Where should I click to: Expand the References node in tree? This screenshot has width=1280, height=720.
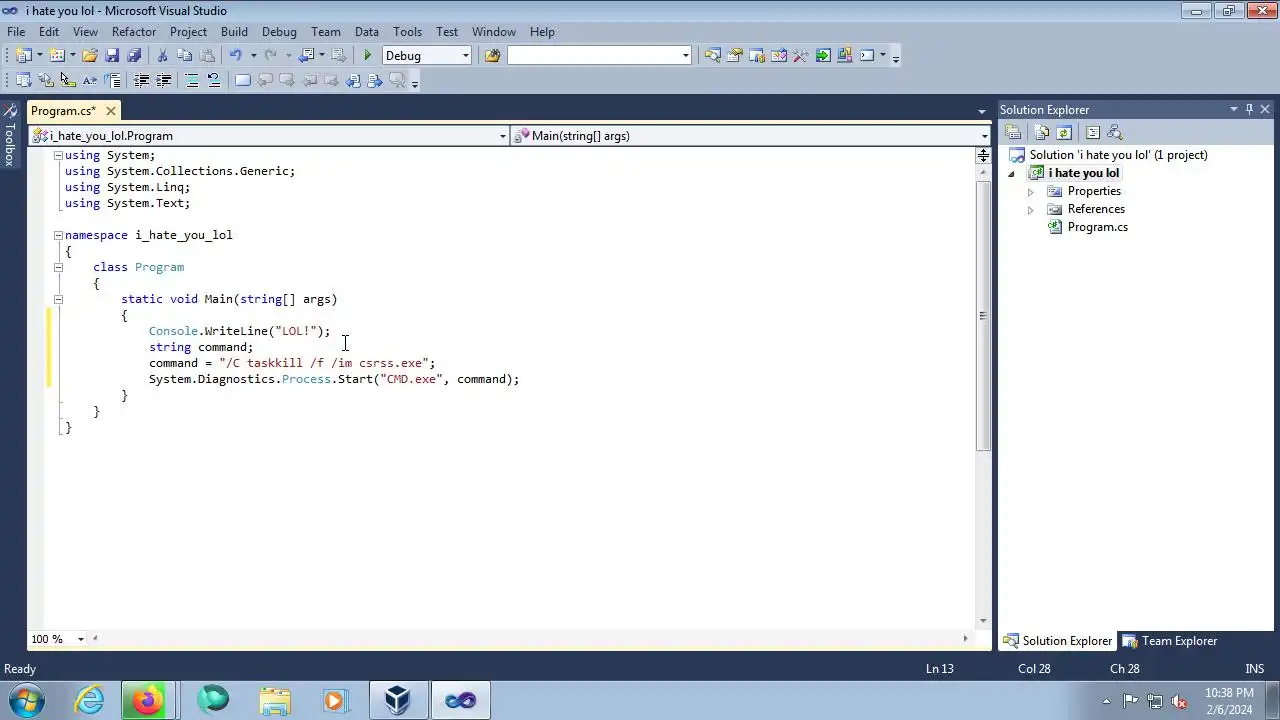(1030, 209)
